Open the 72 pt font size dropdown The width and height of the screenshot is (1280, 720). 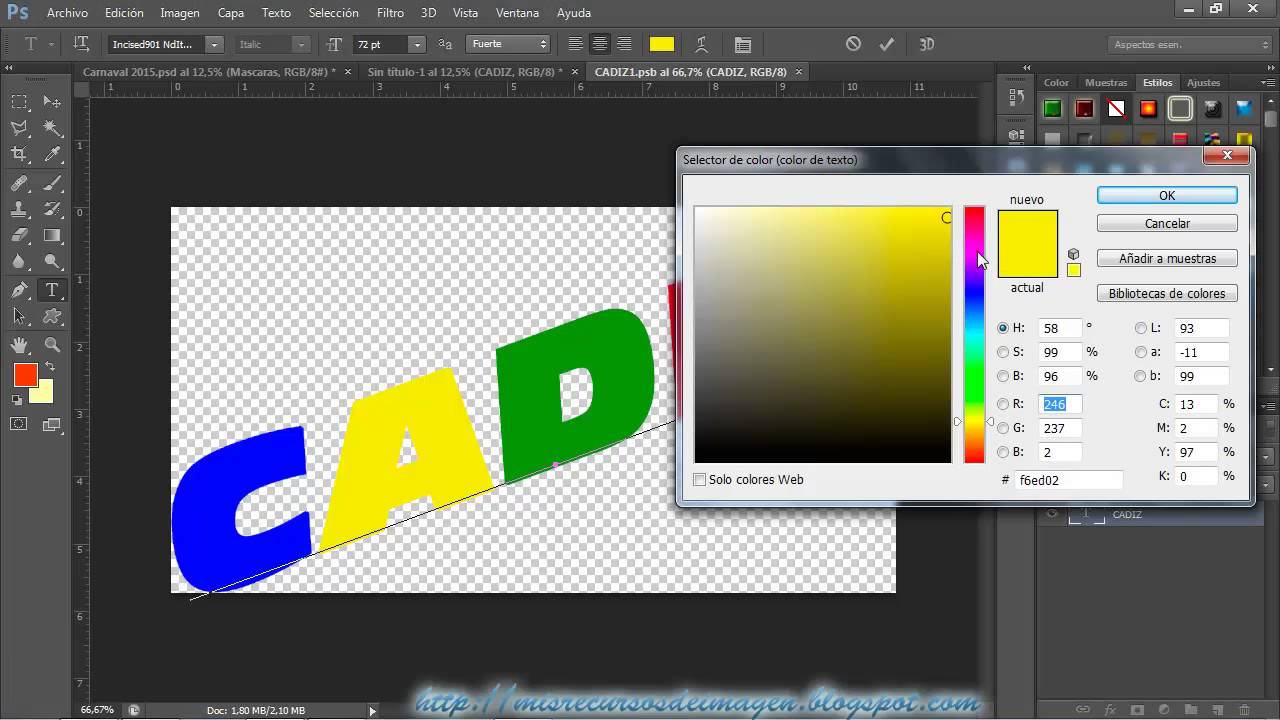click(x=417, y=44)
